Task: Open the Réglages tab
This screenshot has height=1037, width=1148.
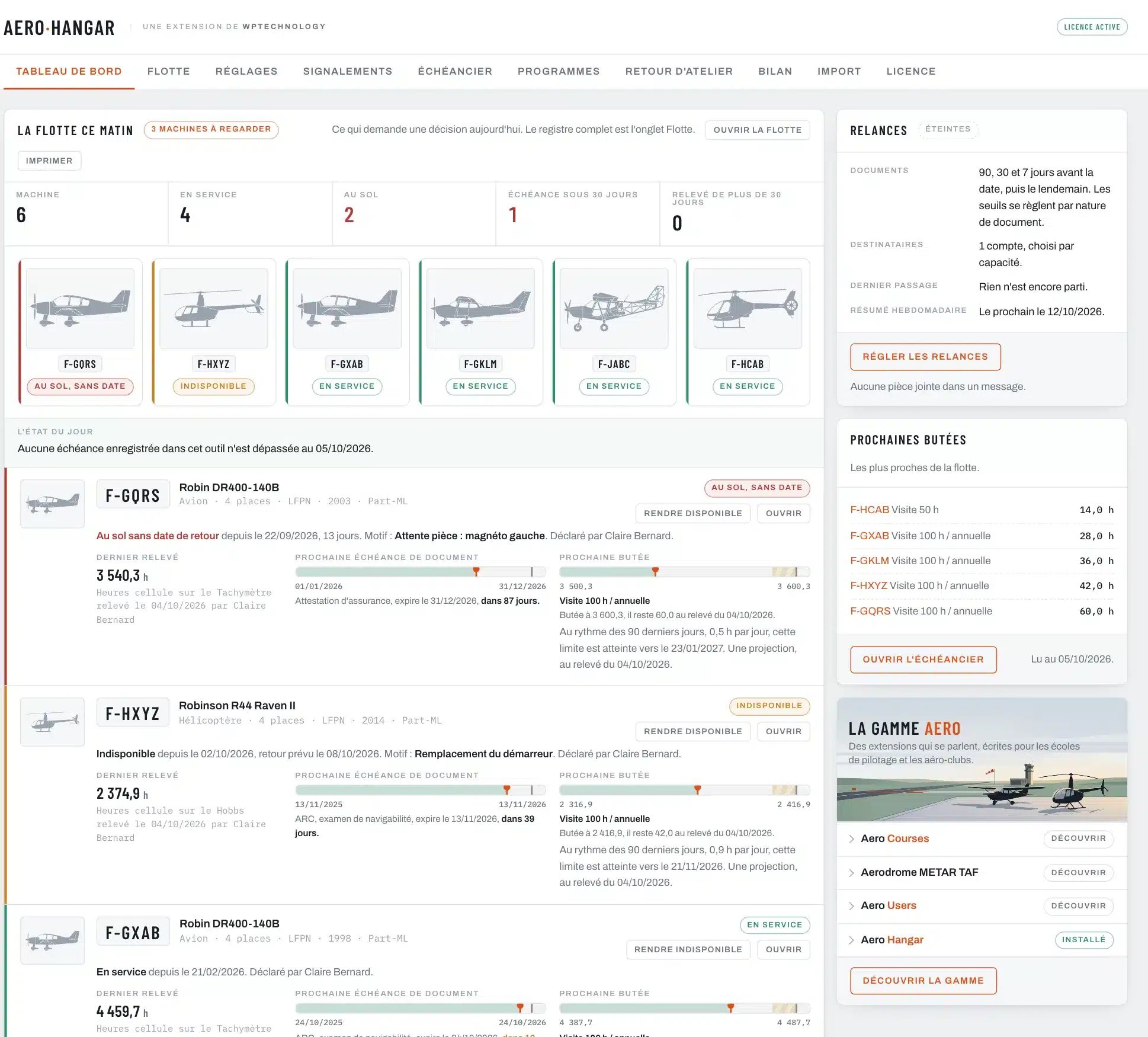Action: point(246,71)
